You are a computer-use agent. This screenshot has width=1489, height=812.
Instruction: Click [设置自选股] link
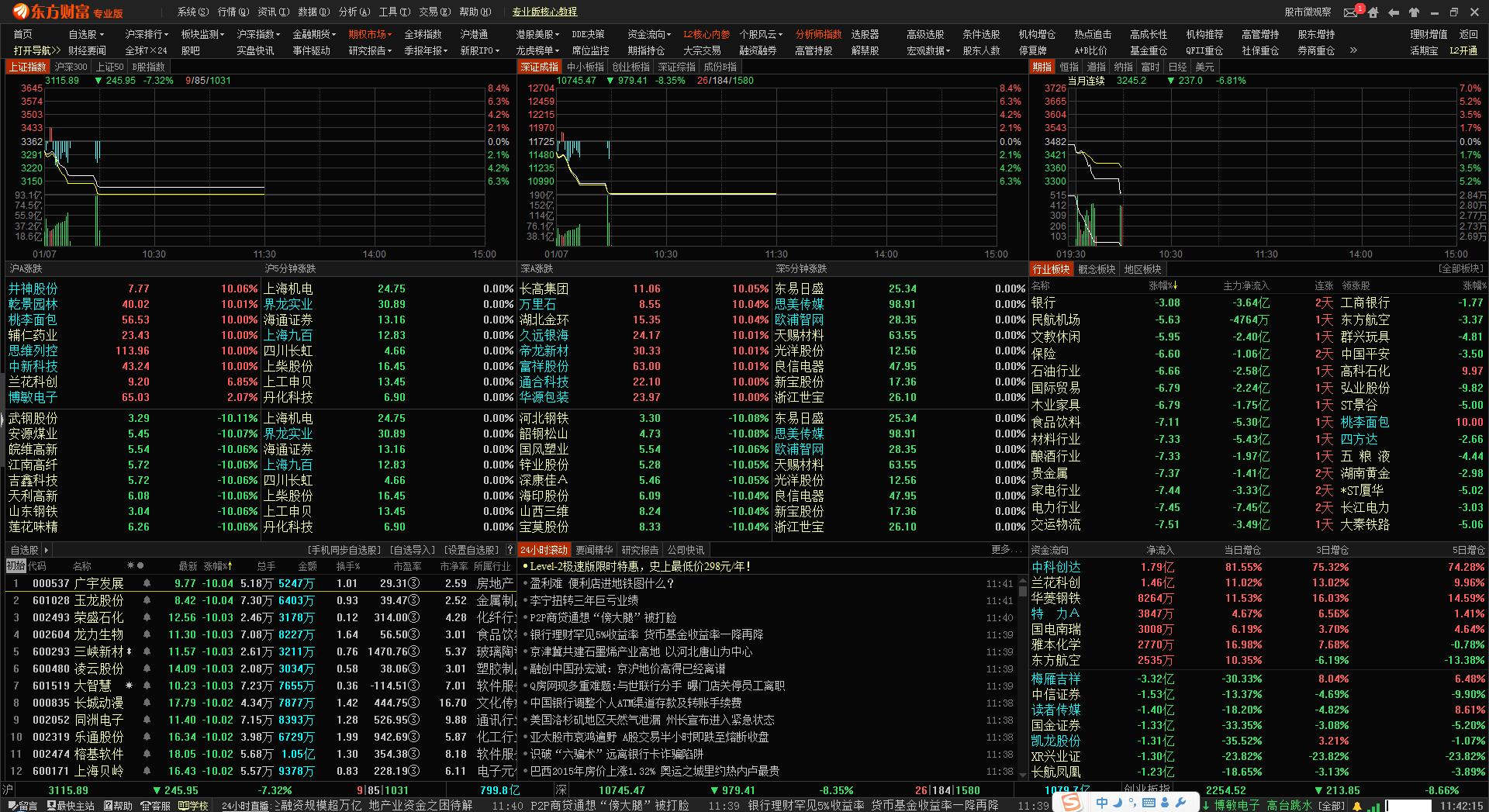click(x=470, y=550)
